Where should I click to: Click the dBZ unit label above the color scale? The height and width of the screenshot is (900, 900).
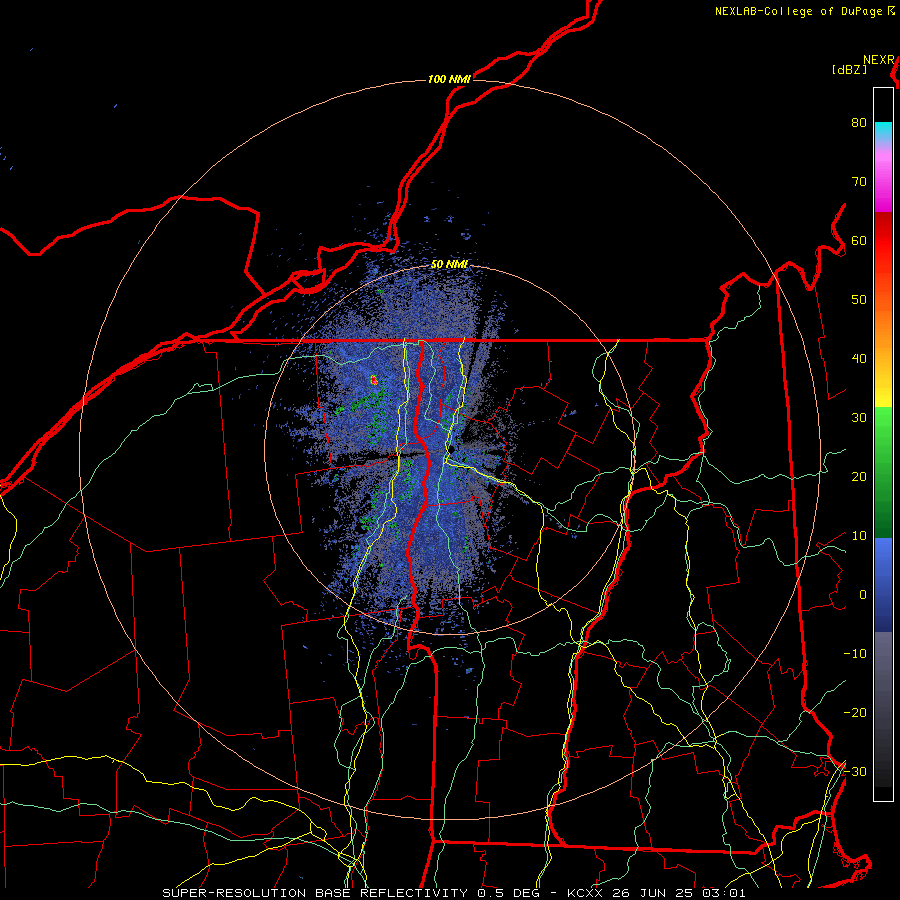point(849,69)
